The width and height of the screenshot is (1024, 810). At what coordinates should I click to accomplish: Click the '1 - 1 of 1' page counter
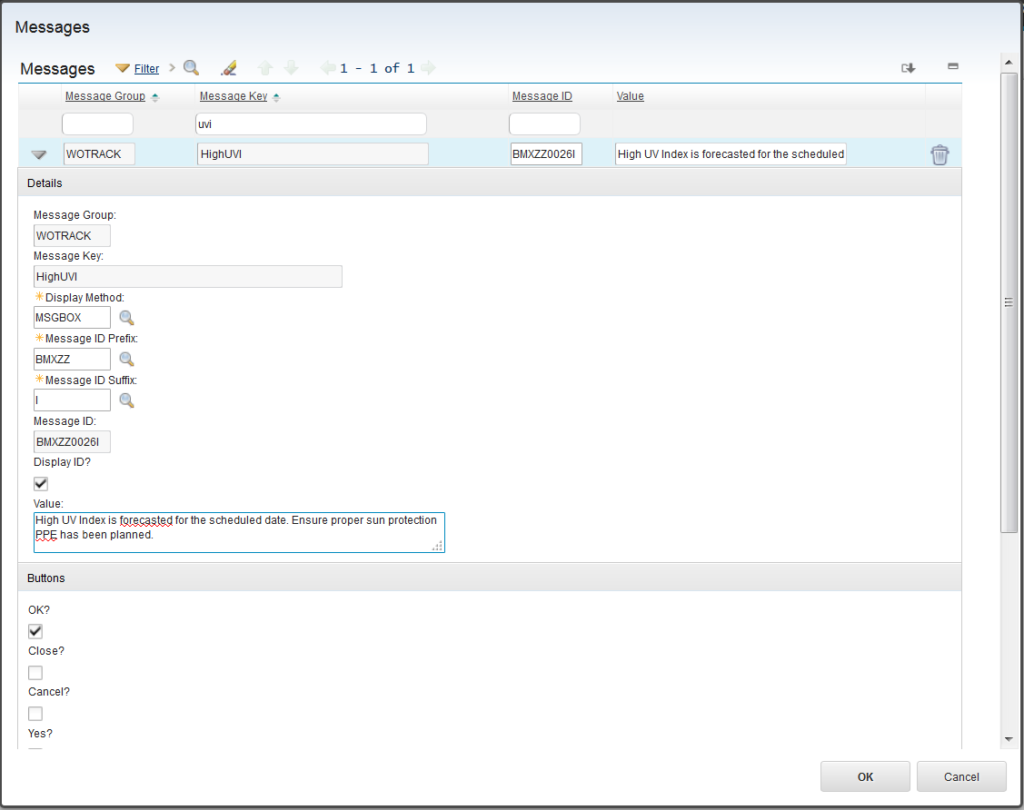[x=377, y=68]
